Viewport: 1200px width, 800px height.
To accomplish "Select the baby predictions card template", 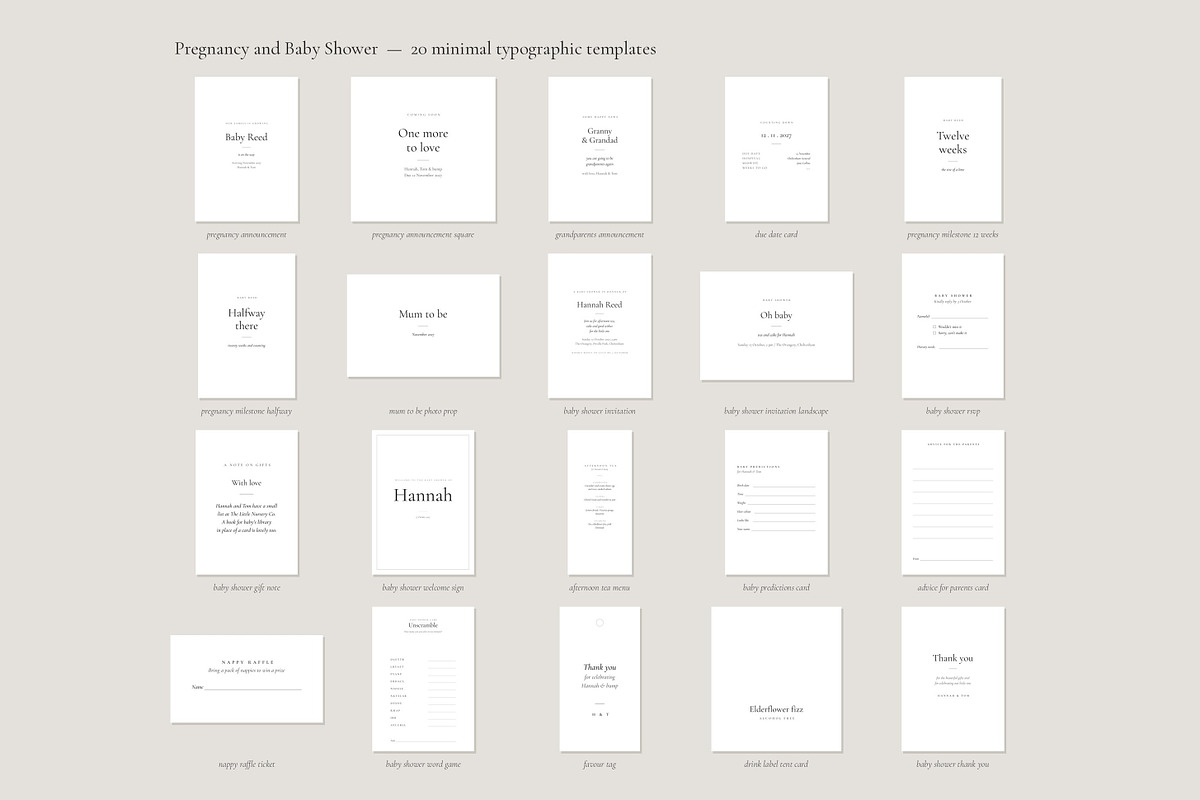I will pos(777,503).
